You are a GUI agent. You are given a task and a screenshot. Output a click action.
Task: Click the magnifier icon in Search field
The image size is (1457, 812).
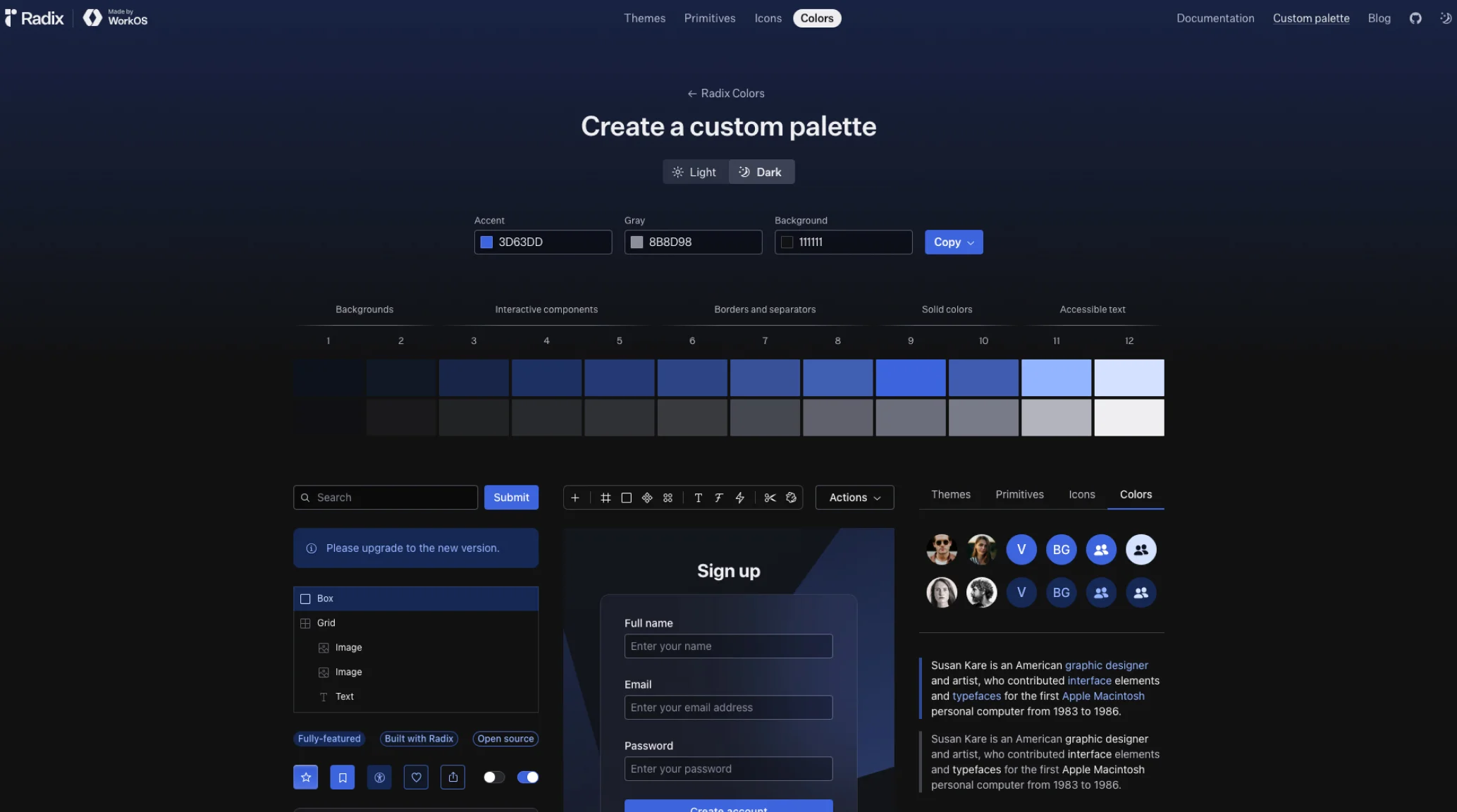(305, 498)
